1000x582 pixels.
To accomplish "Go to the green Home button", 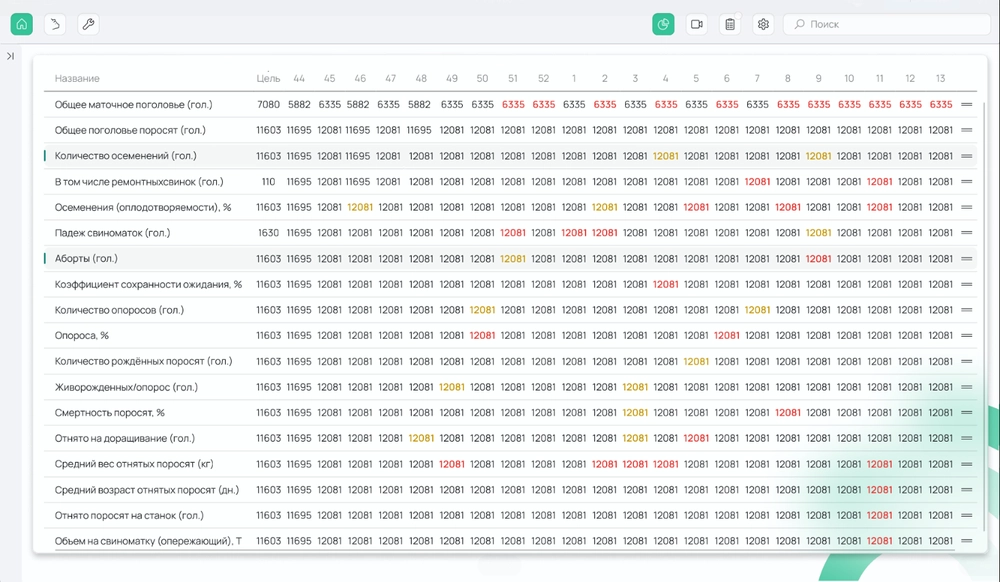I will [x=22, y=24].
